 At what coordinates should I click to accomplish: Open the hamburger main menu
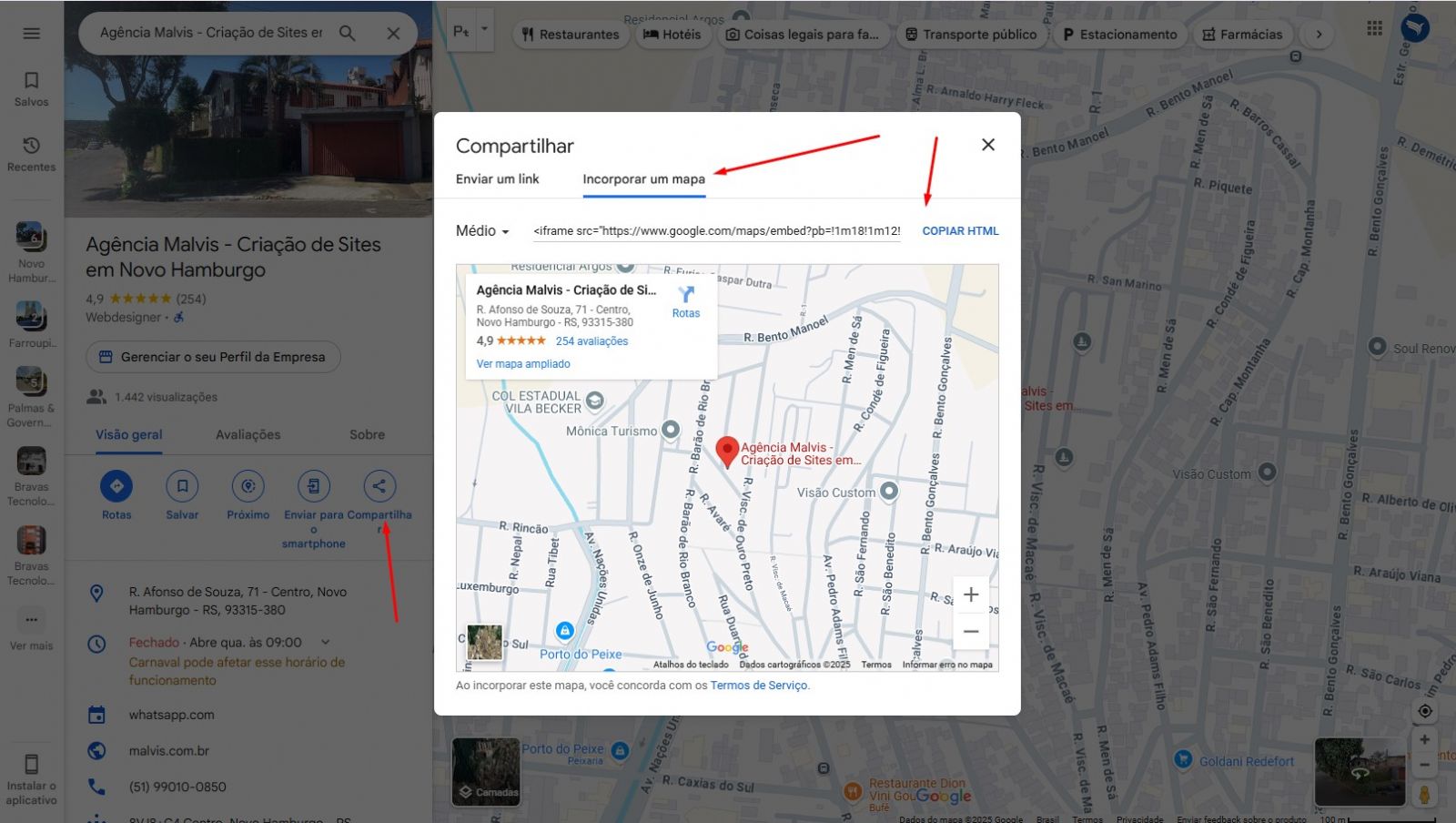coord(32,34)
